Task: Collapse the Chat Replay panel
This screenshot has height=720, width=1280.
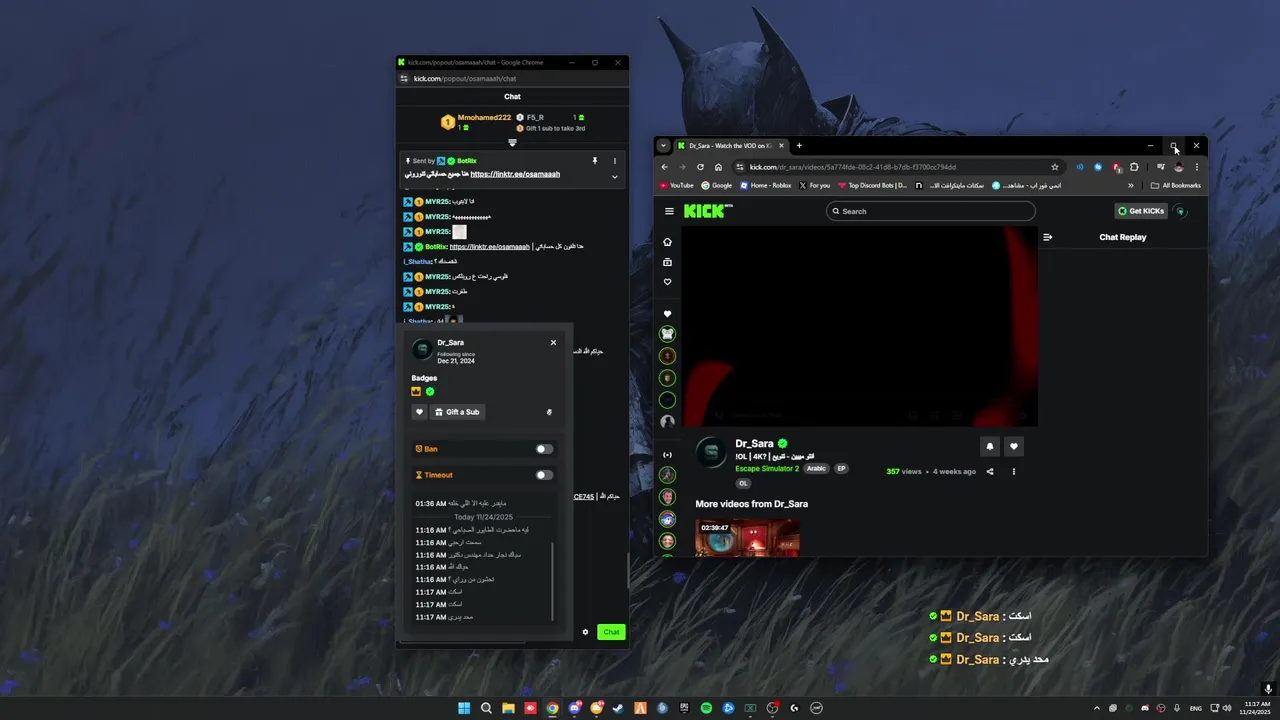Action: click(x=1048, y=237)
